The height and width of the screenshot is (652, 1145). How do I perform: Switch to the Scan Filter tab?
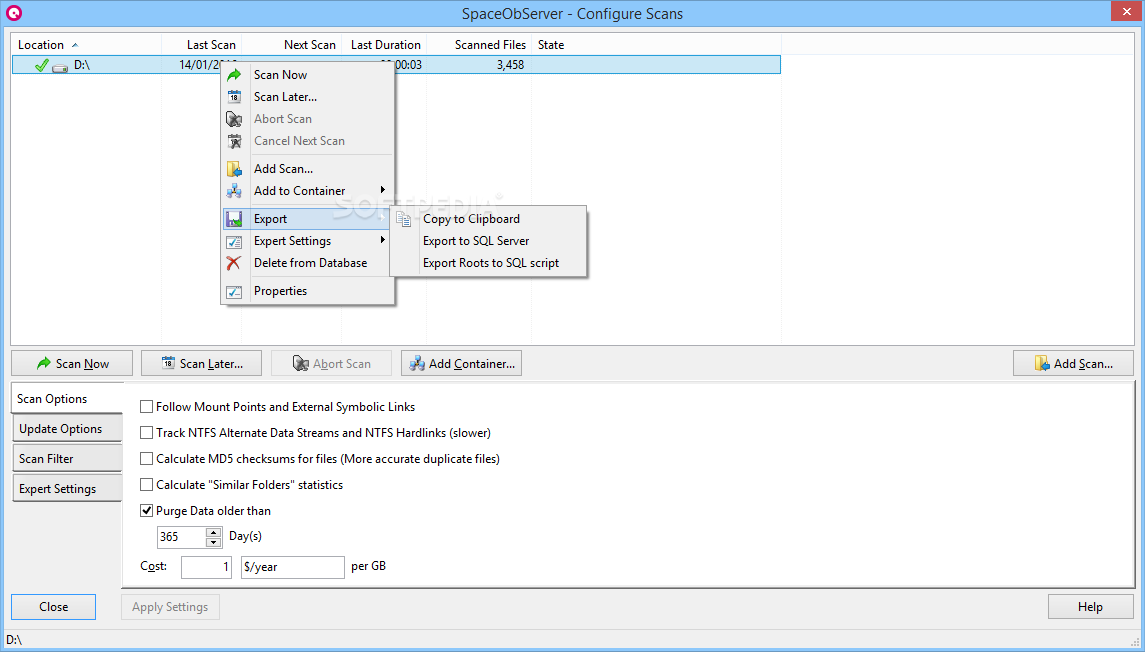(66, 459)
